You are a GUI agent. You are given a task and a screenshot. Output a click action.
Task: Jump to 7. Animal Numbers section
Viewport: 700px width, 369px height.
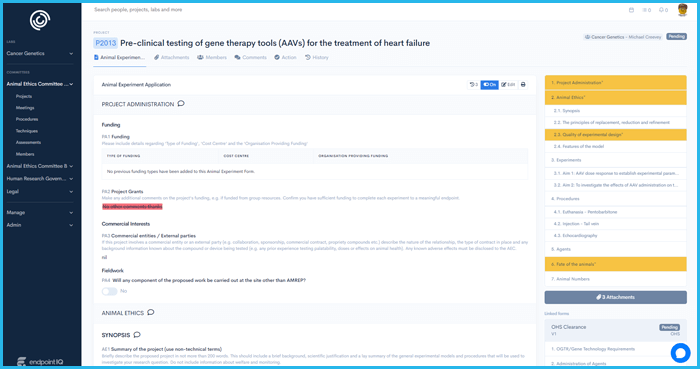point(616,279)
